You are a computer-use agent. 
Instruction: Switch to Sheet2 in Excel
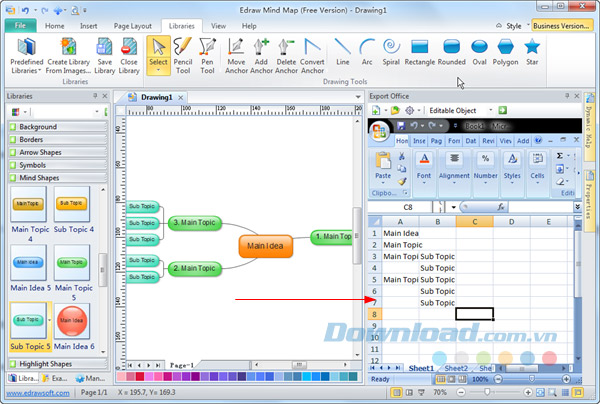pyautogui.click(x=456, y=368)
